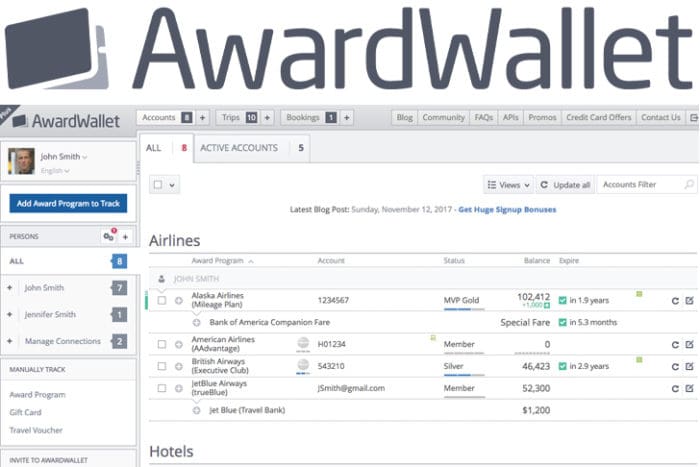
Task: Expand the Bank of America Companion Fare subaccount
Action: point(196,322)
